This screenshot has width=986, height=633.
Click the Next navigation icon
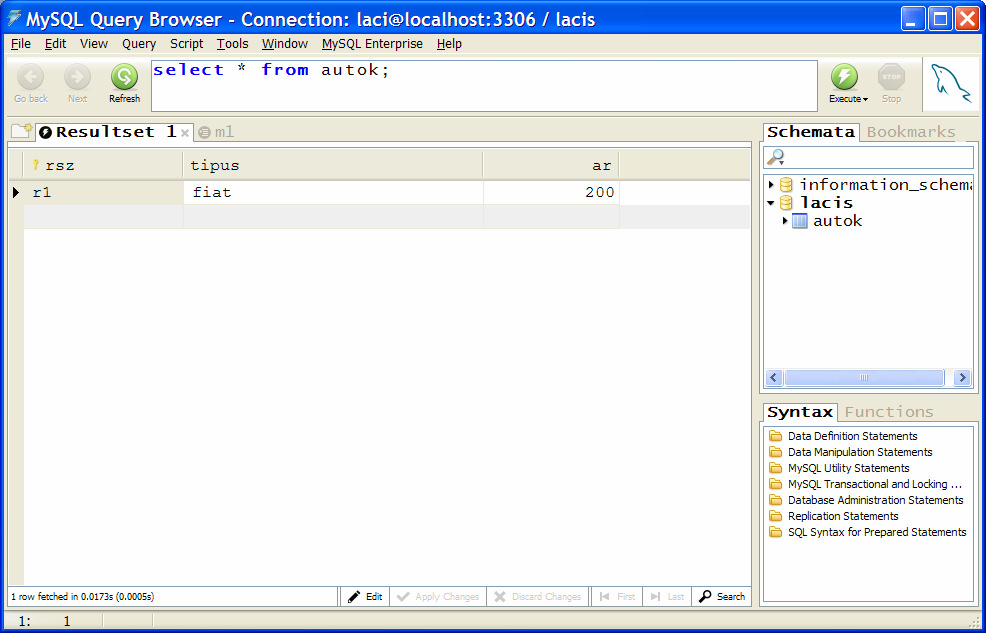click(77, 77)
